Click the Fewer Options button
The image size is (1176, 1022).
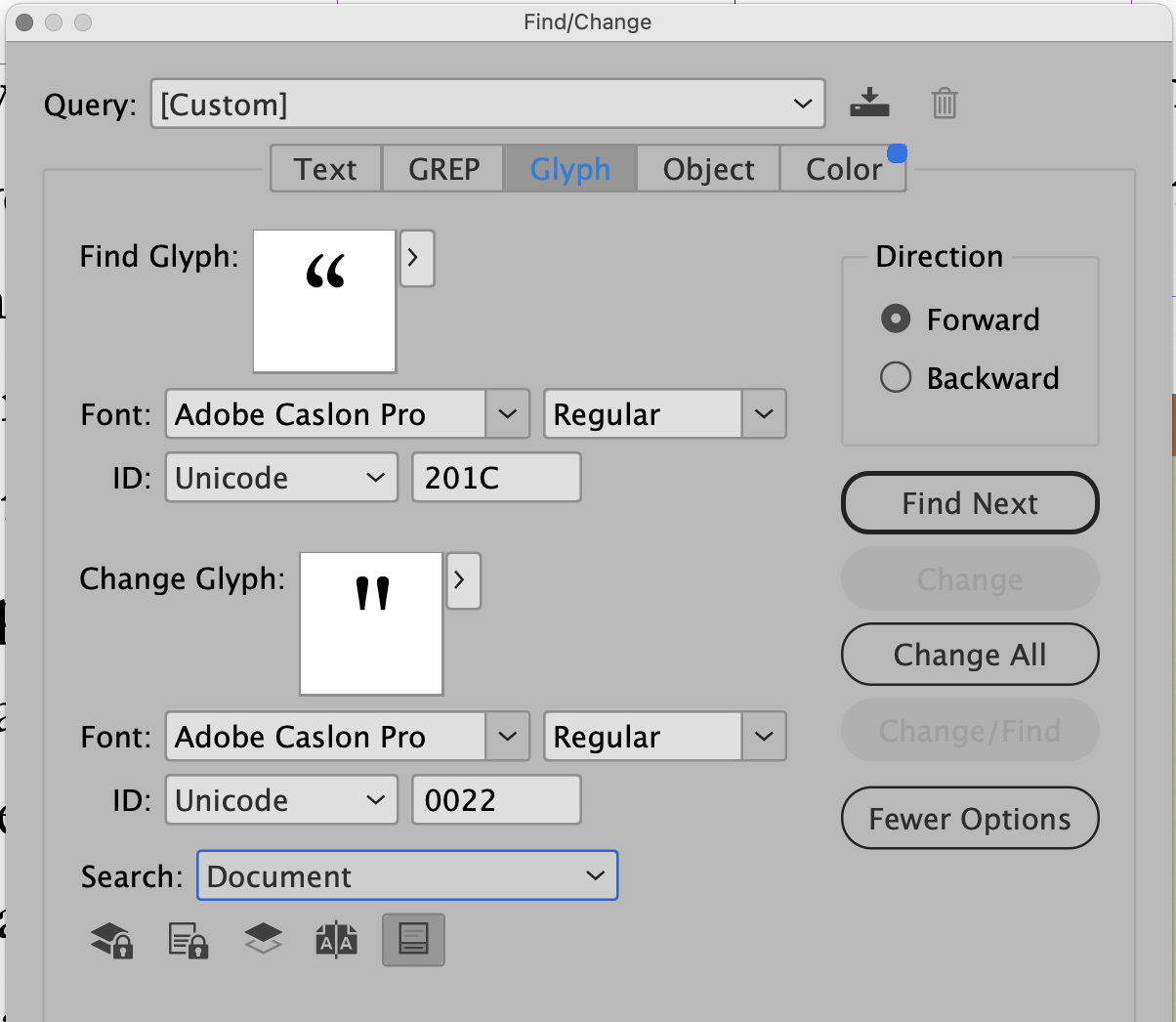969,819
